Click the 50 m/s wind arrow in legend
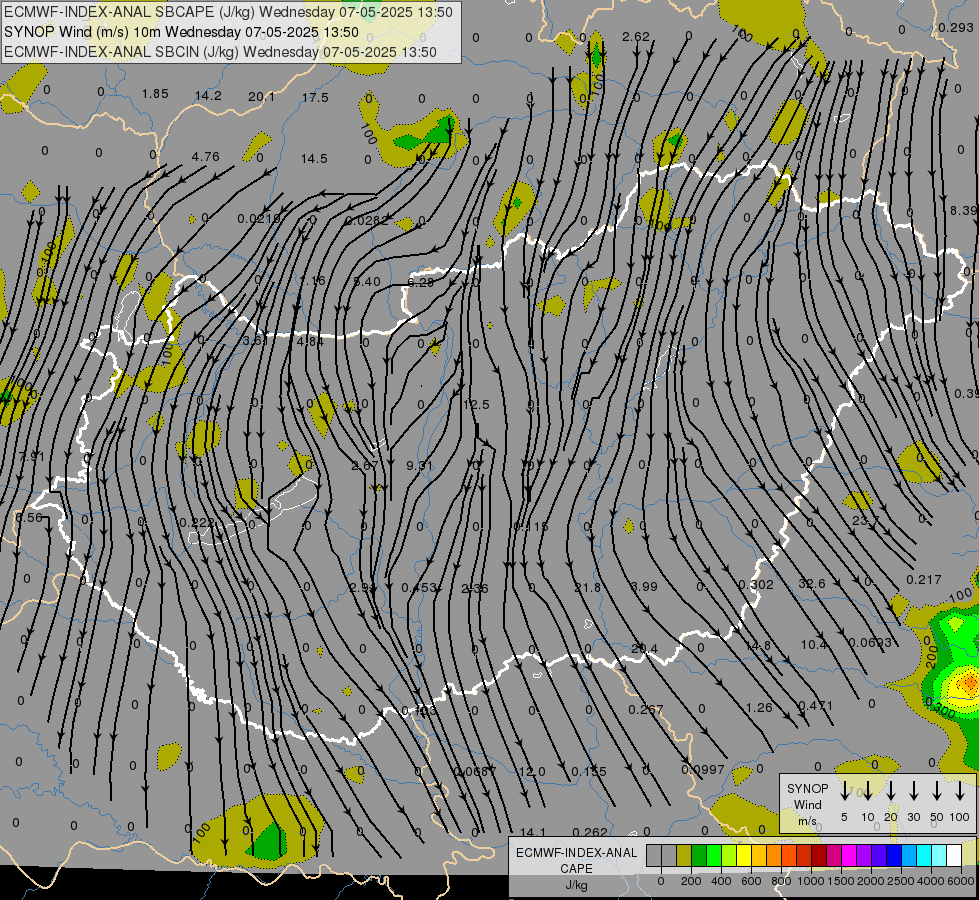 [937, 791]
